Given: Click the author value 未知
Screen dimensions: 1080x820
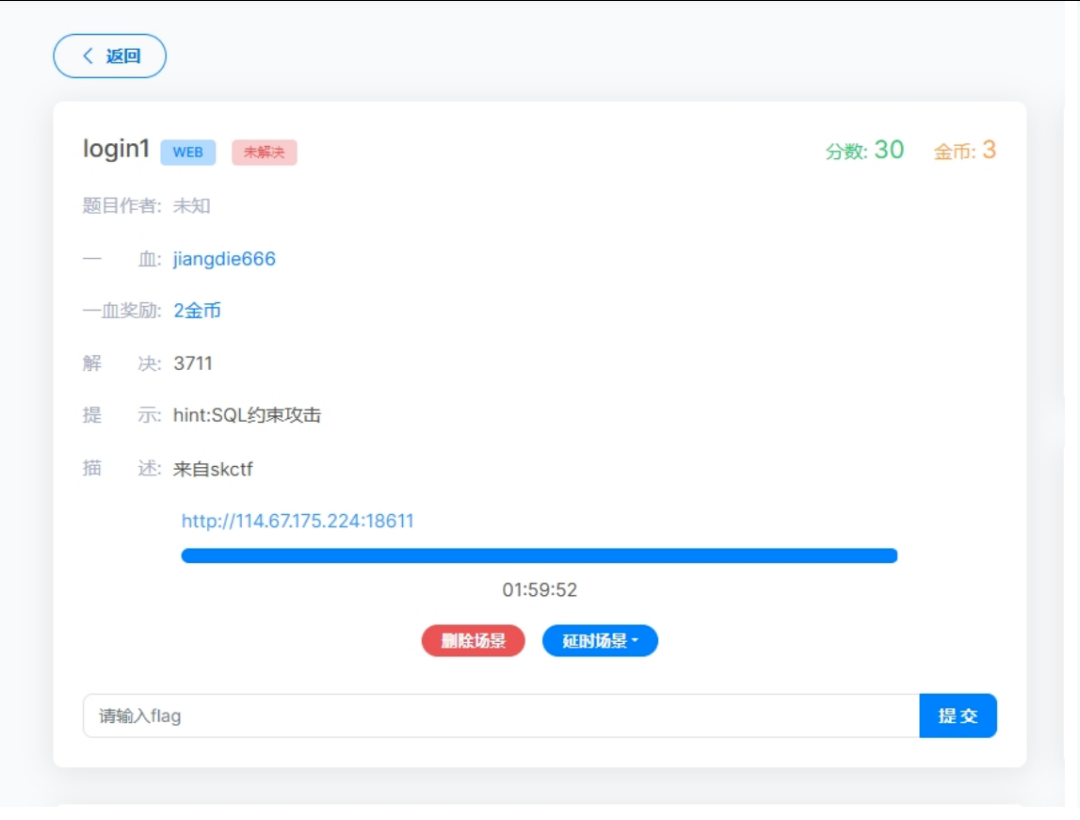Looking at the screenshot, I should 192,206.
